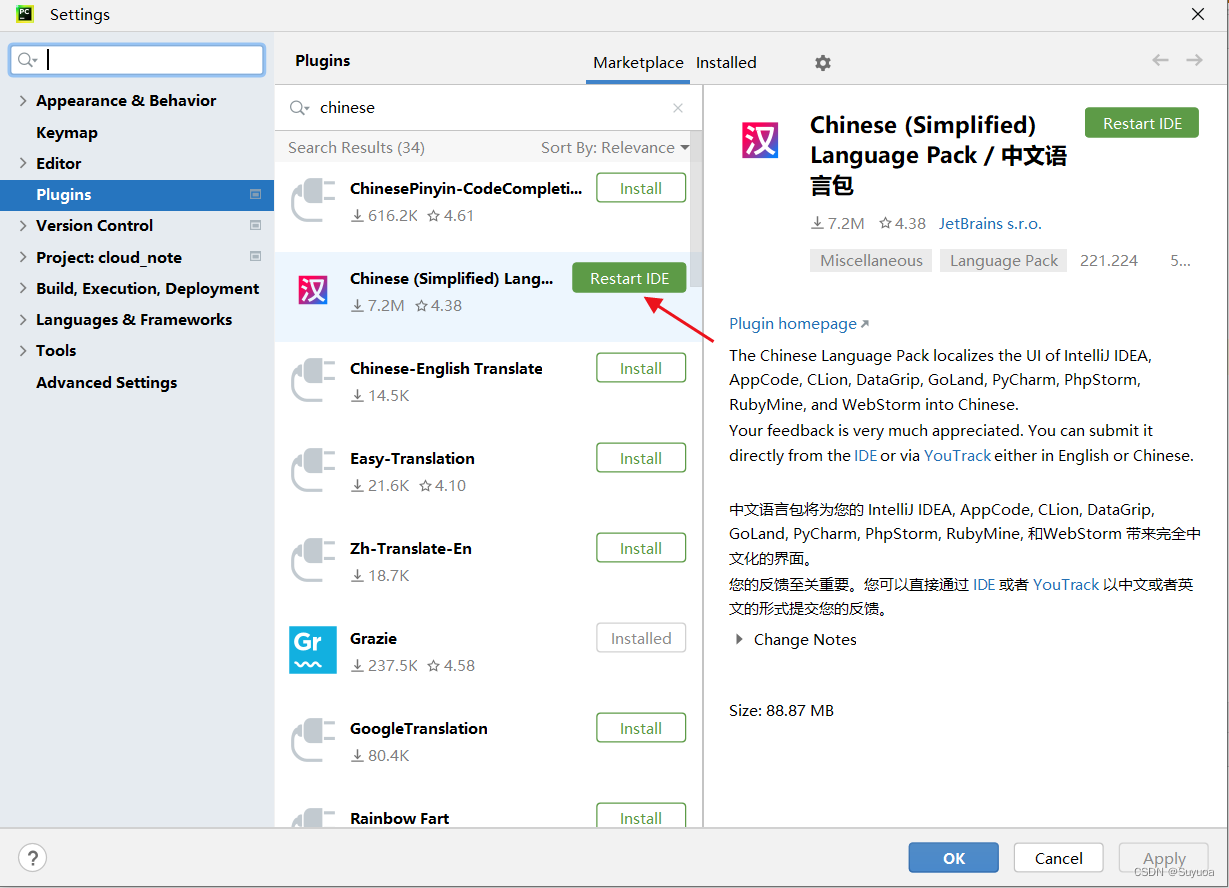The image size is (1229, 888).
Task: Install the Easy-Translation plugin
Action: click(x=641, y=458)
